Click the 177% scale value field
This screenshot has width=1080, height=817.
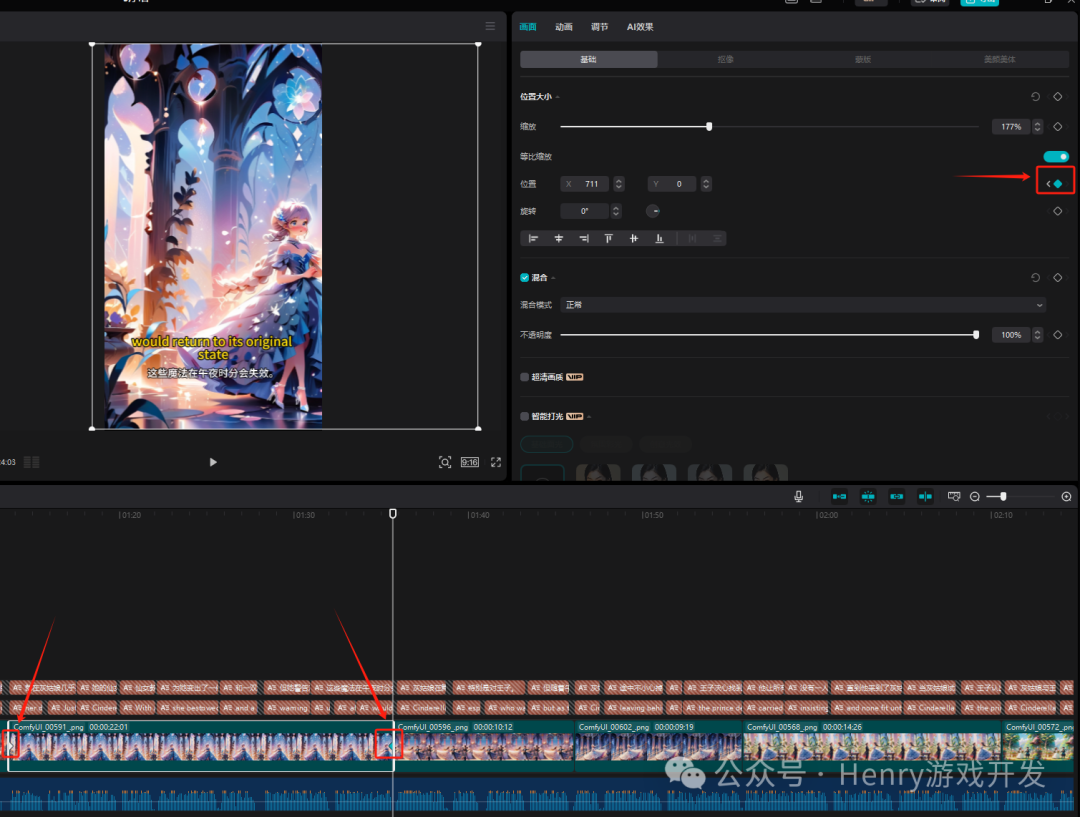pyautogui.click(x=1010, y=127)
